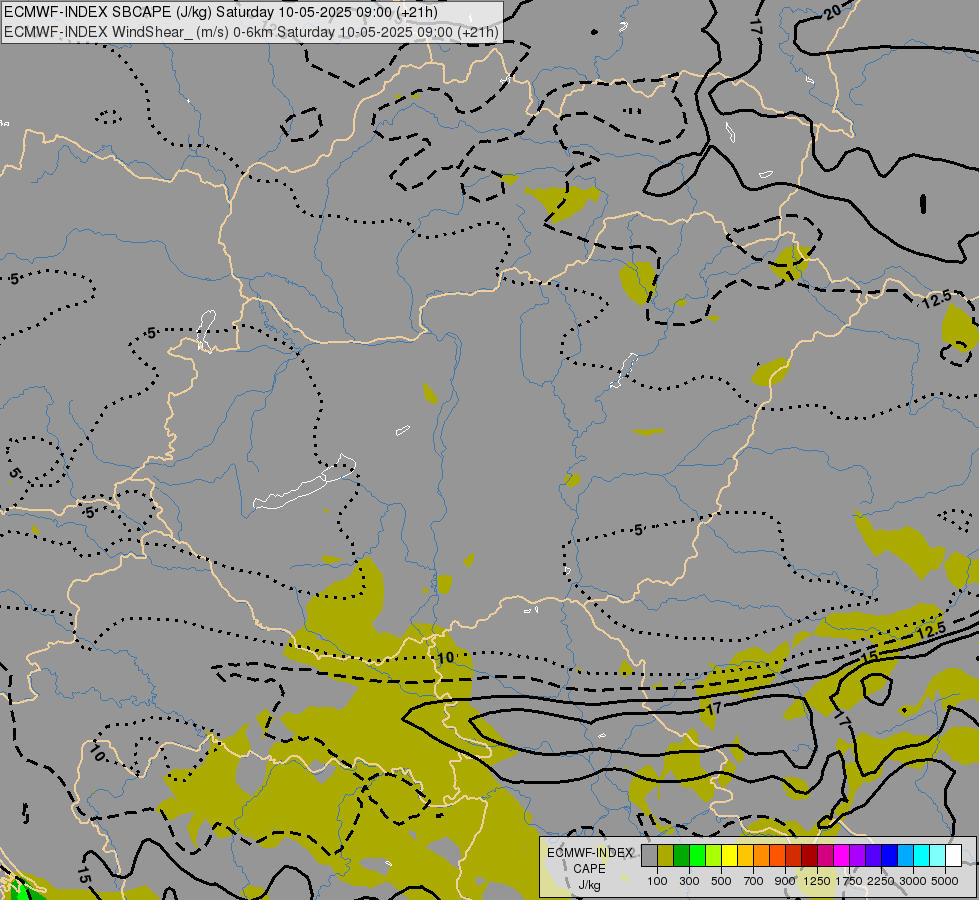Select the brick red legend swatch
The width and height of the screenshot is (979, 900).
point(794,855)
